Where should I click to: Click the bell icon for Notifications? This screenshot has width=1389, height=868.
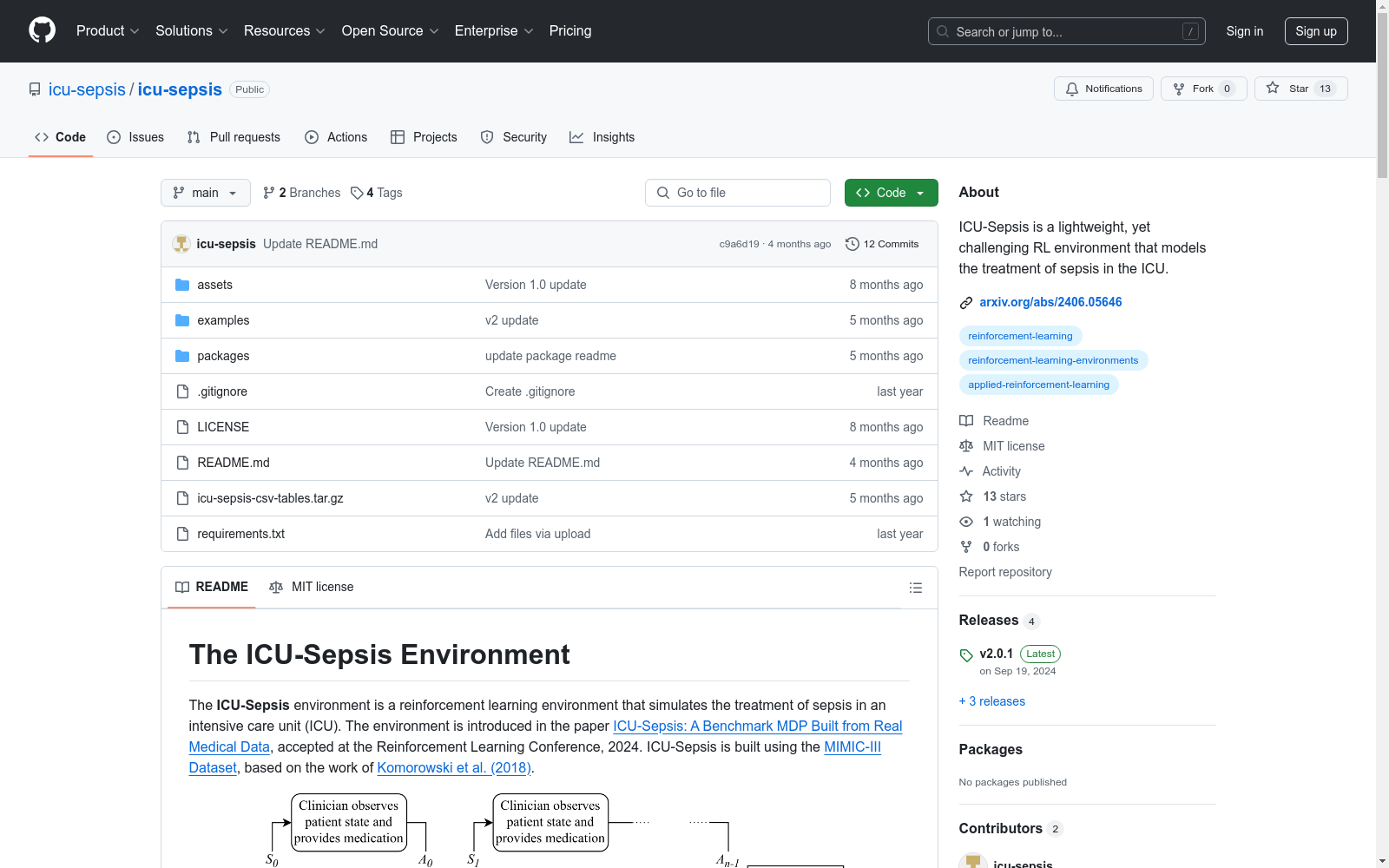(x=1072, y=89)
